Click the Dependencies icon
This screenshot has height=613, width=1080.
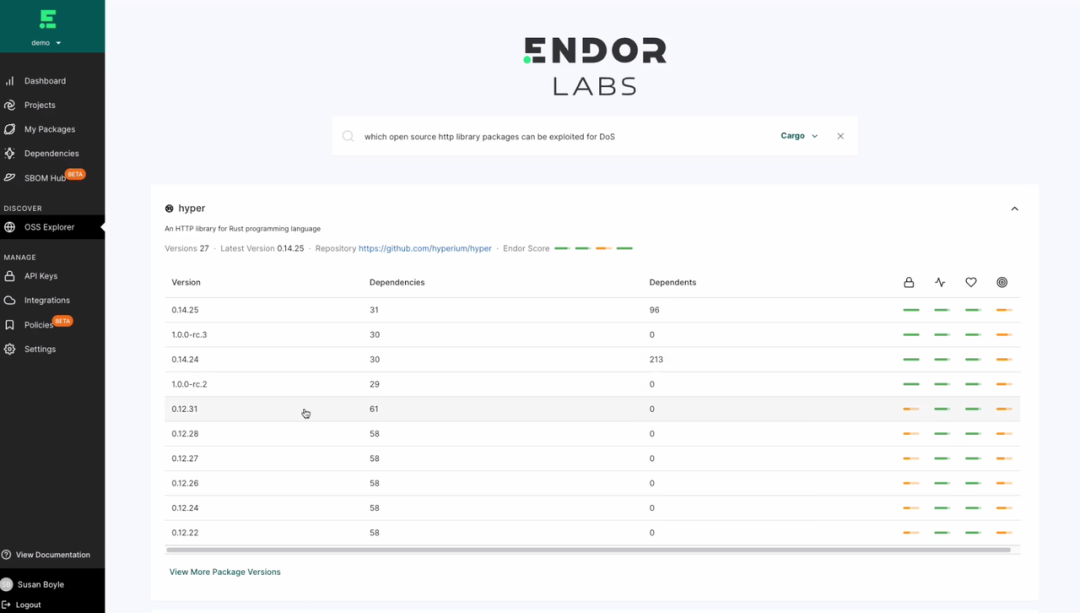click(x=10, y=153)
